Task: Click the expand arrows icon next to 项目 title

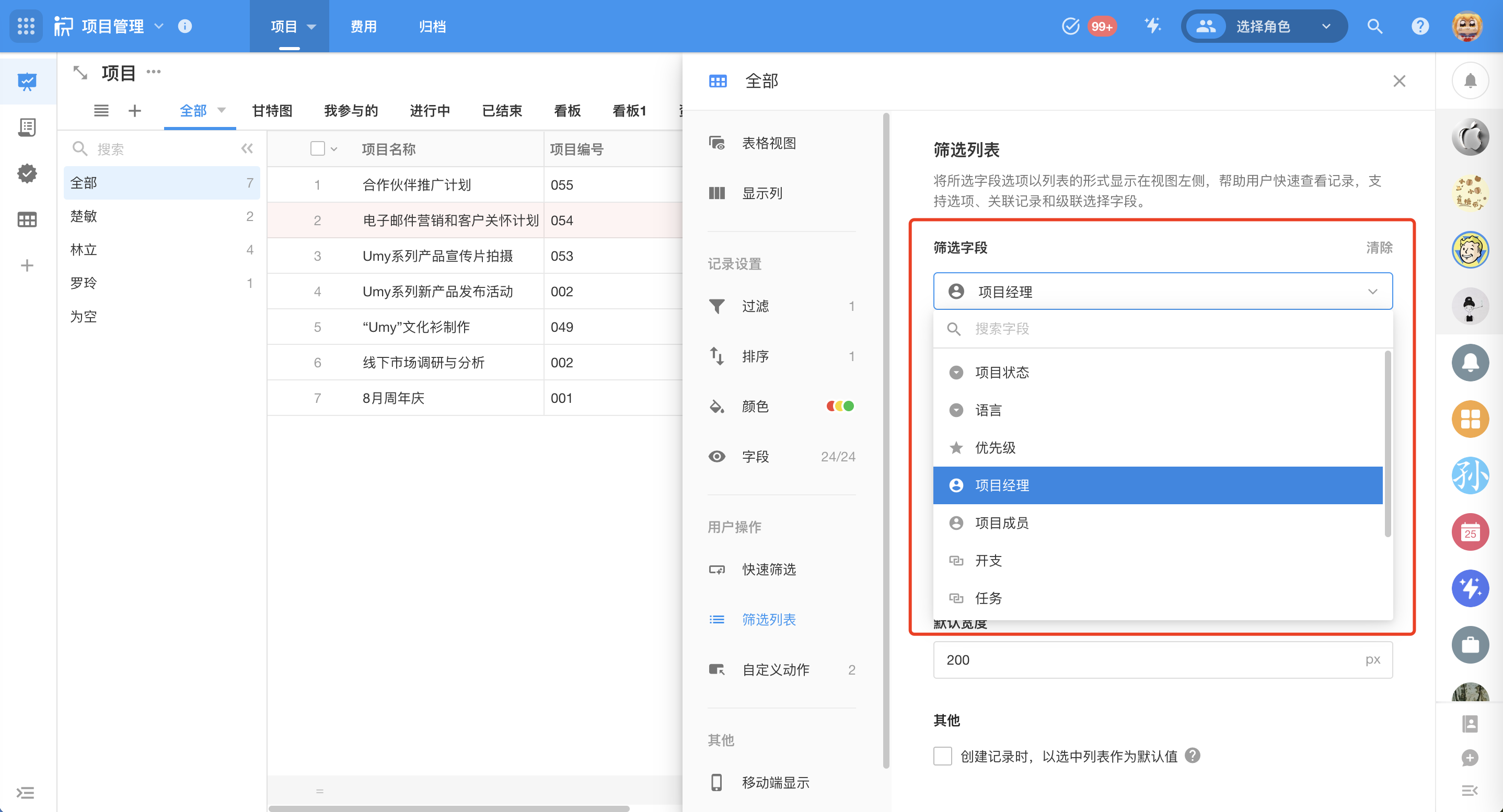Action: 79,73
